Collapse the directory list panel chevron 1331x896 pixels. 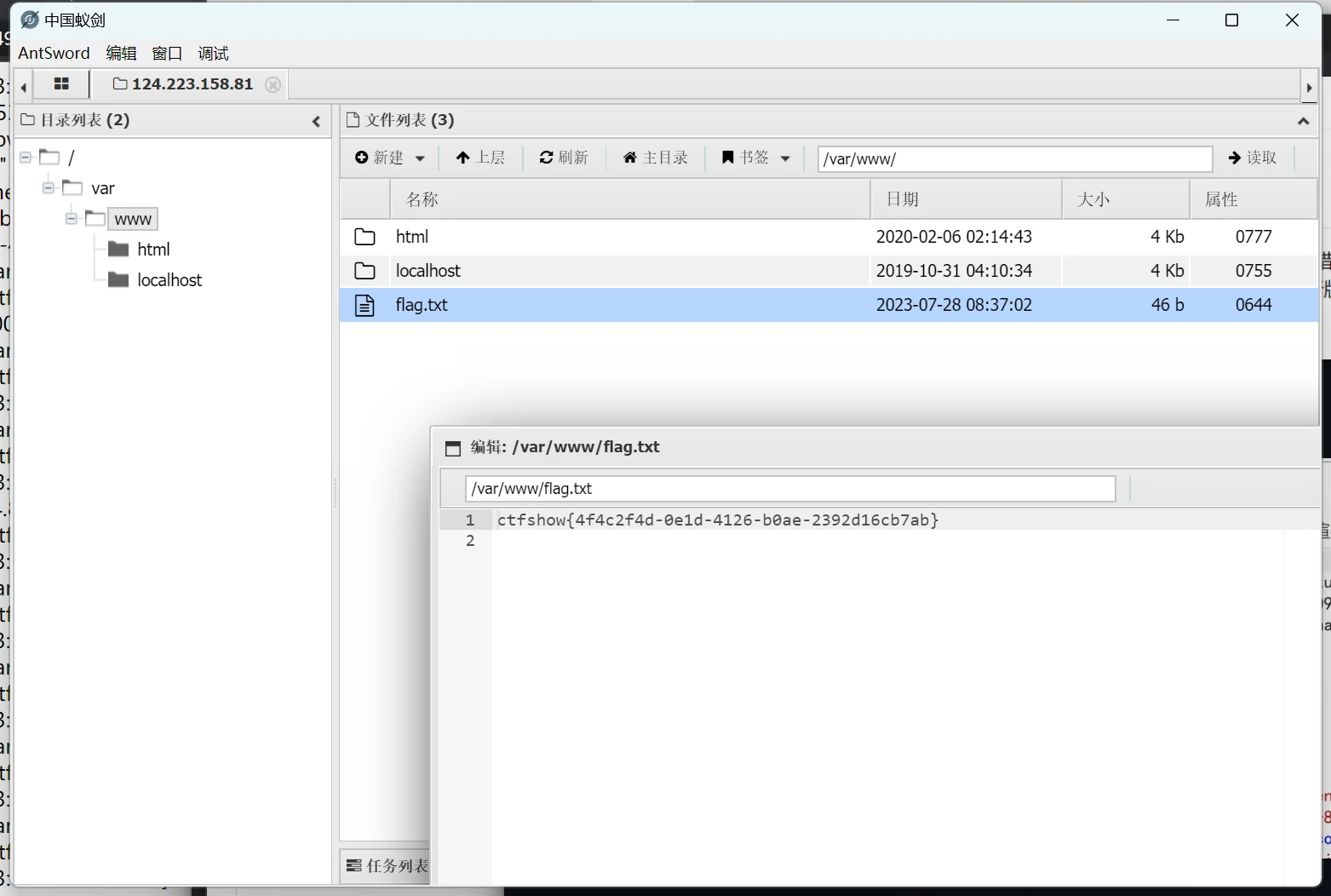pyautogui.click(x=316, y=121)
